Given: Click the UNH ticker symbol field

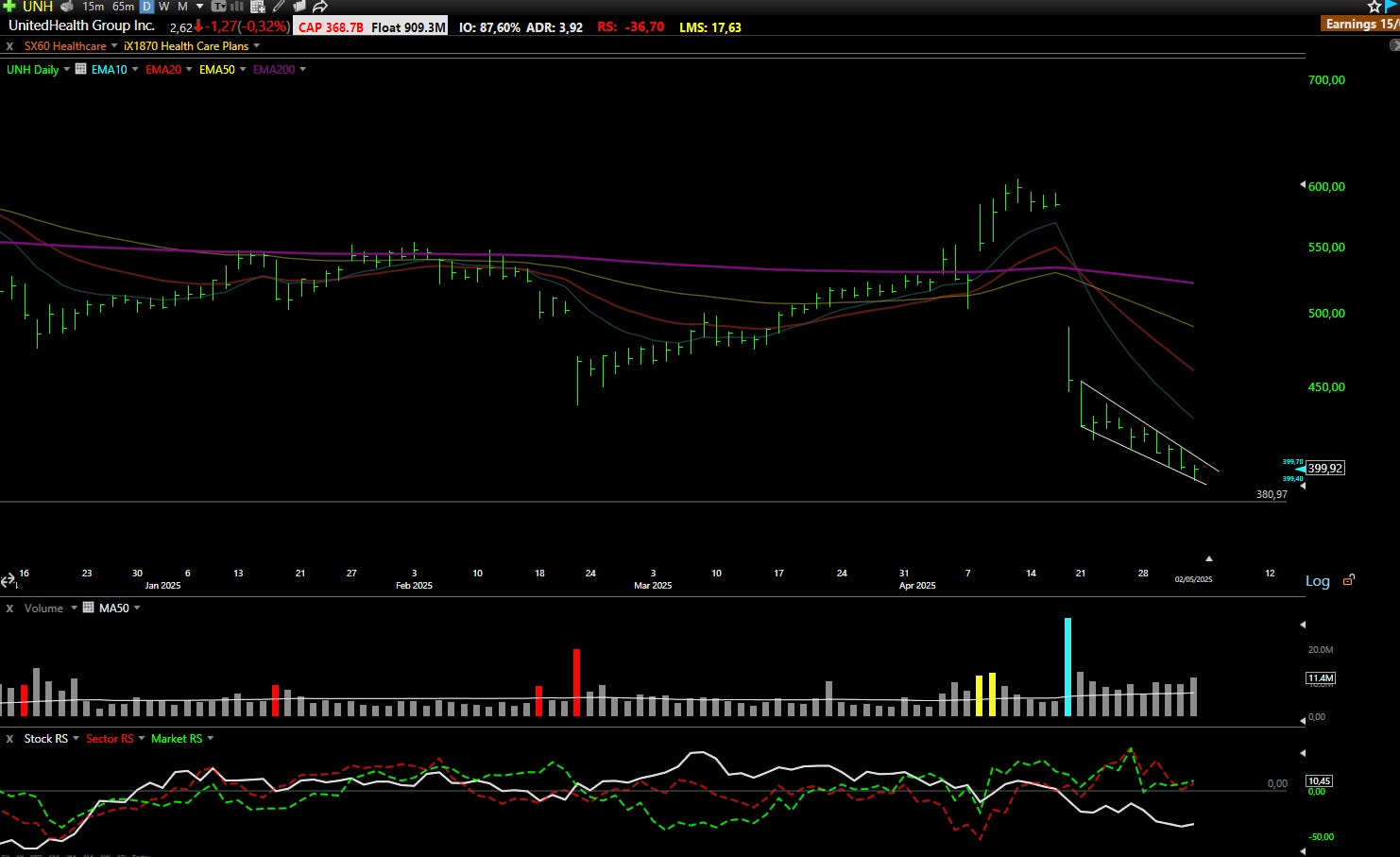Looking at the screenshot, I should click(38, 6).
